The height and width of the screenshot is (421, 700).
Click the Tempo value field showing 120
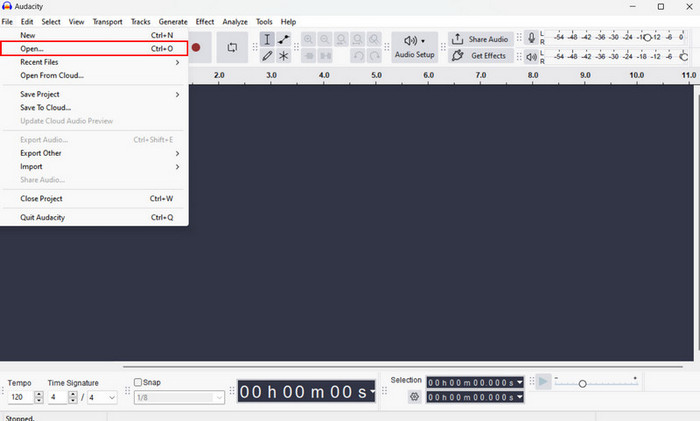21,397
